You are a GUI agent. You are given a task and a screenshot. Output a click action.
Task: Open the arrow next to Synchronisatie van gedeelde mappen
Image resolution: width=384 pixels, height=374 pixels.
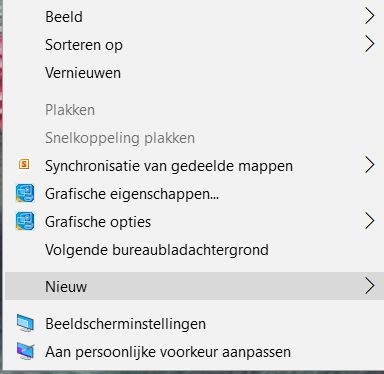click(x=369, y=165)
